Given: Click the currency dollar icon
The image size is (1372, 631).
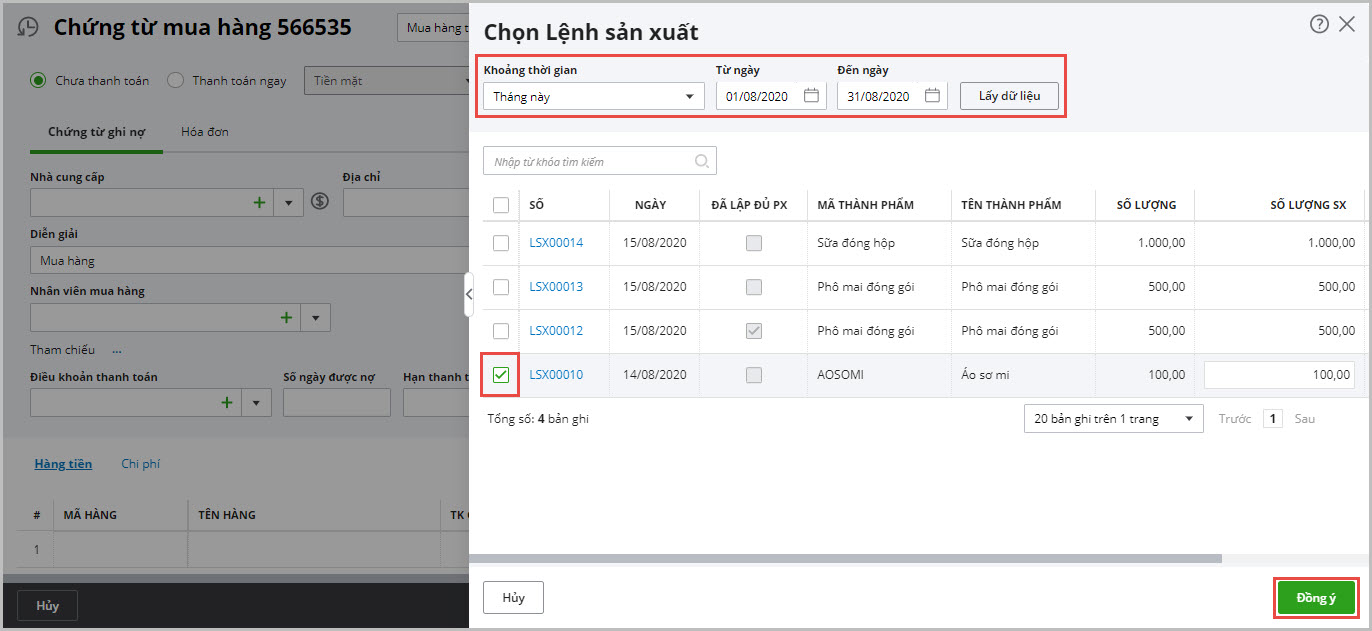Looking at the screenshot, I should click(x=320, y=202).
